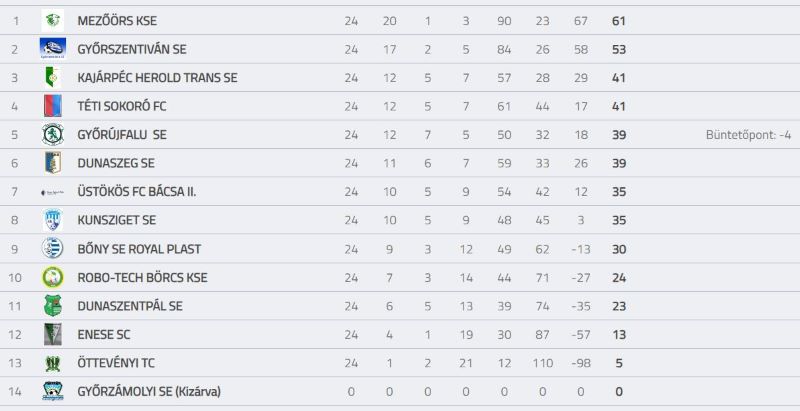Open the ÜSTÖKÖS FC BÁCSA II. team page
The image size is (800, 411).
click(137, 192)
